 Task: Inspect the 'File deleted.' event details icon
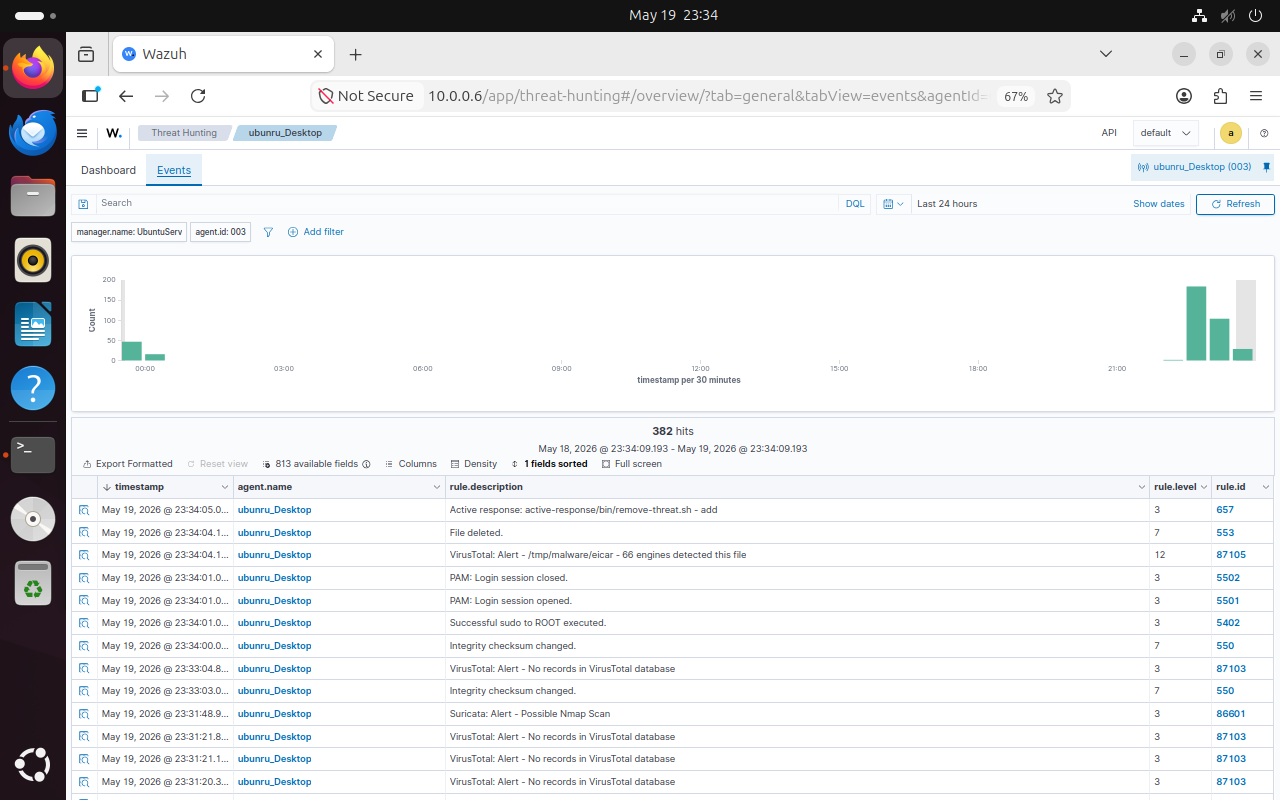tap(84, 533)
